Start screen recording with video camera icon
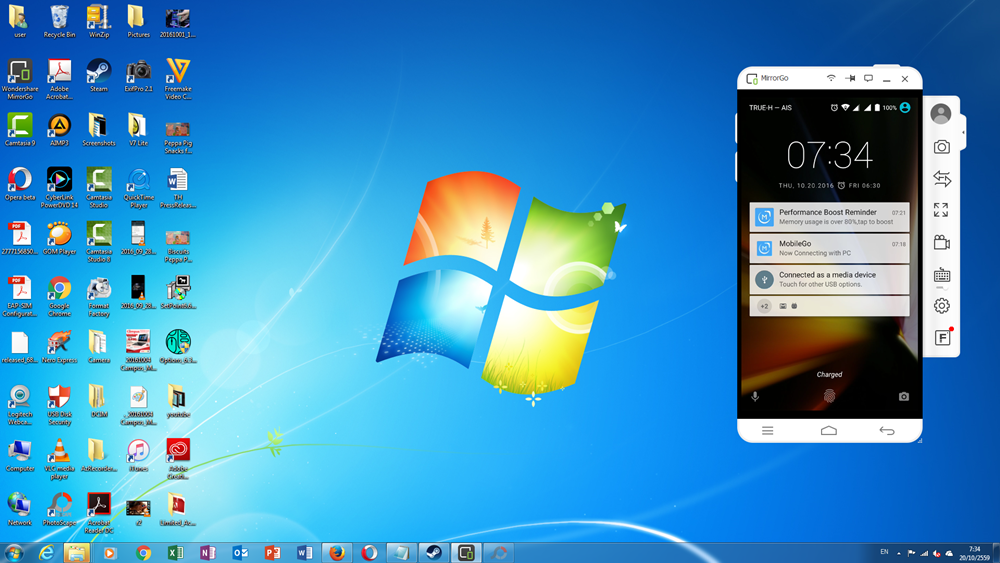The image size is (1000, 563). 941,242
